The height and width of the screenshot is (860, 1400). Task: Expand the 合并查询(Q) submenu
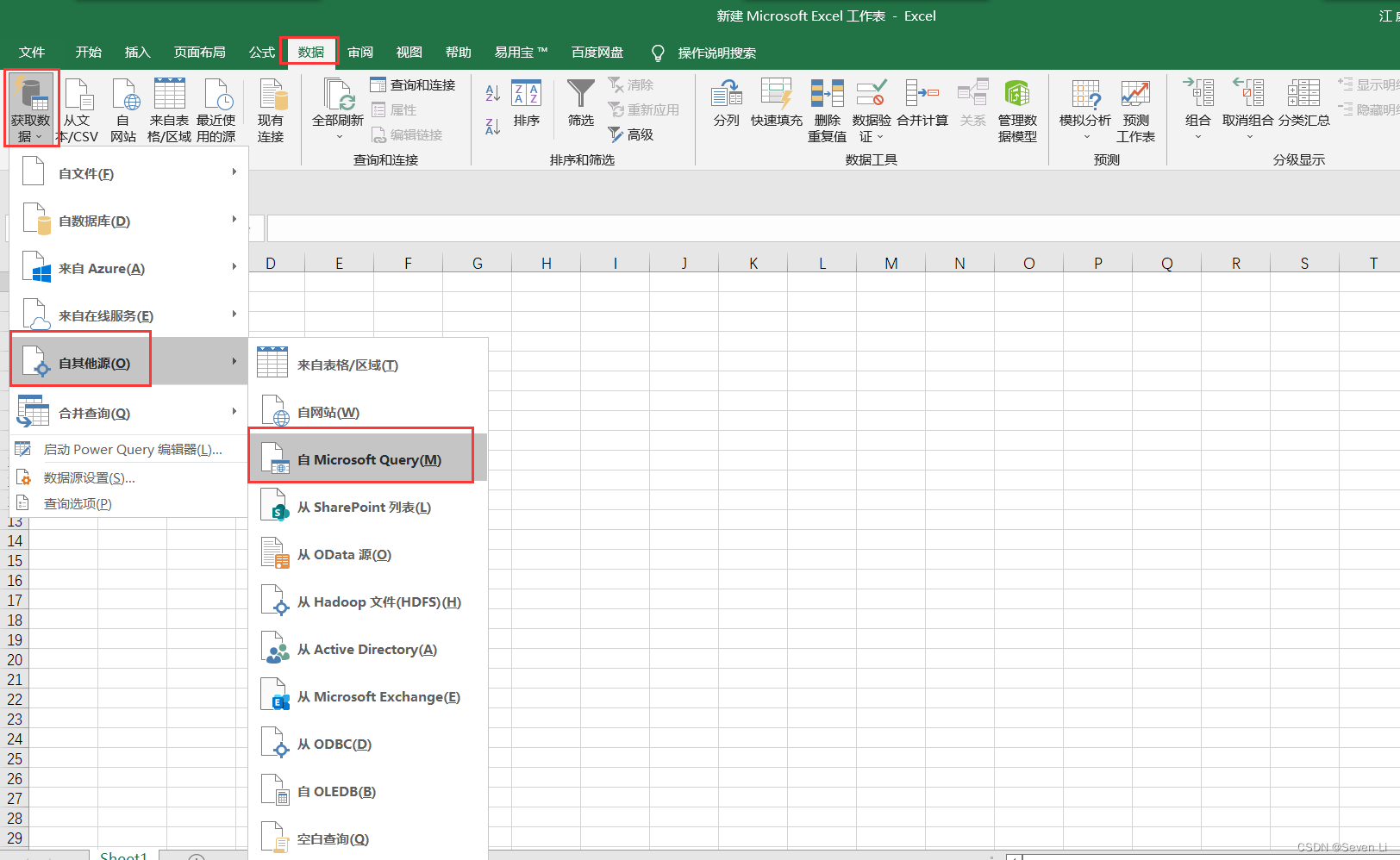[128, 413]
